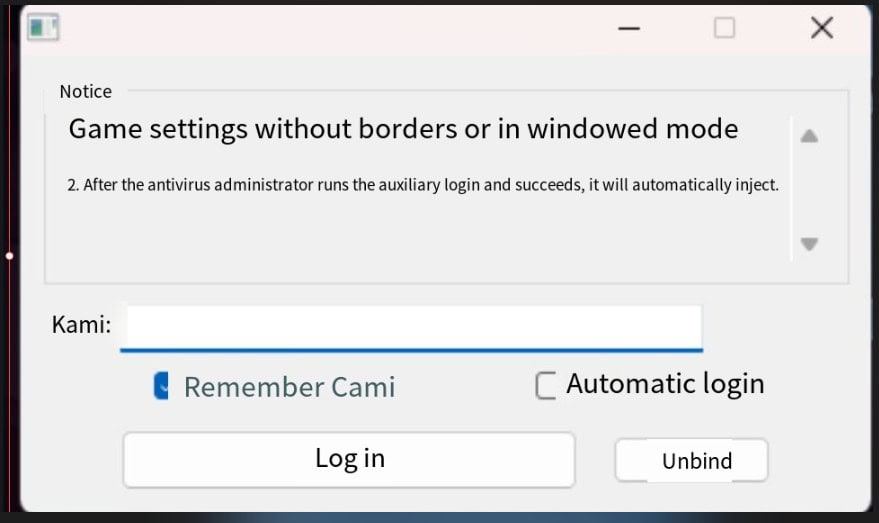Click notice line about antivirus administrator
This screenshot has width=879, height=523.
[x=422, y=185]
